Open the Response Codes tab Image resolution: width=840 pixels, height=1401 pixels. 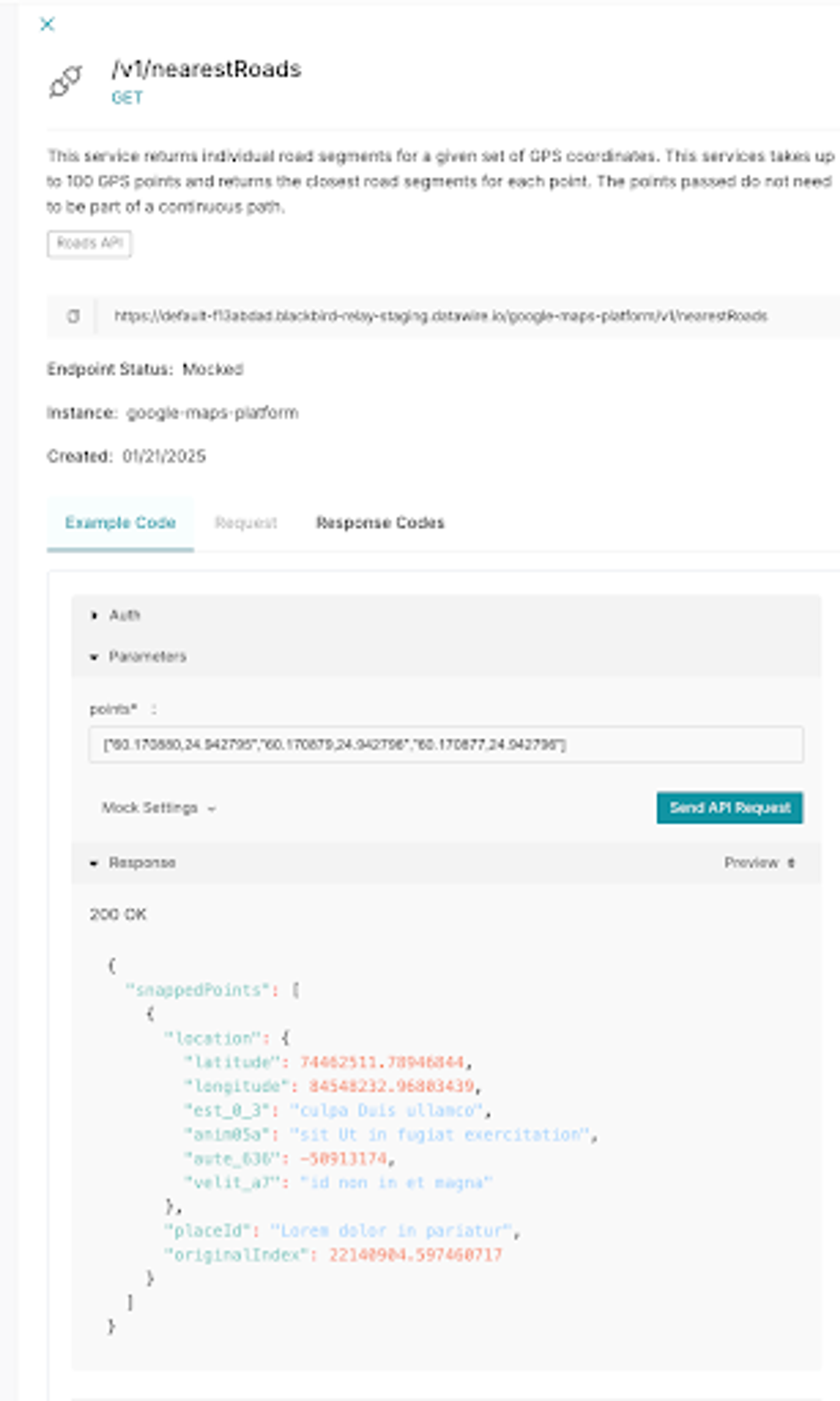380,522
